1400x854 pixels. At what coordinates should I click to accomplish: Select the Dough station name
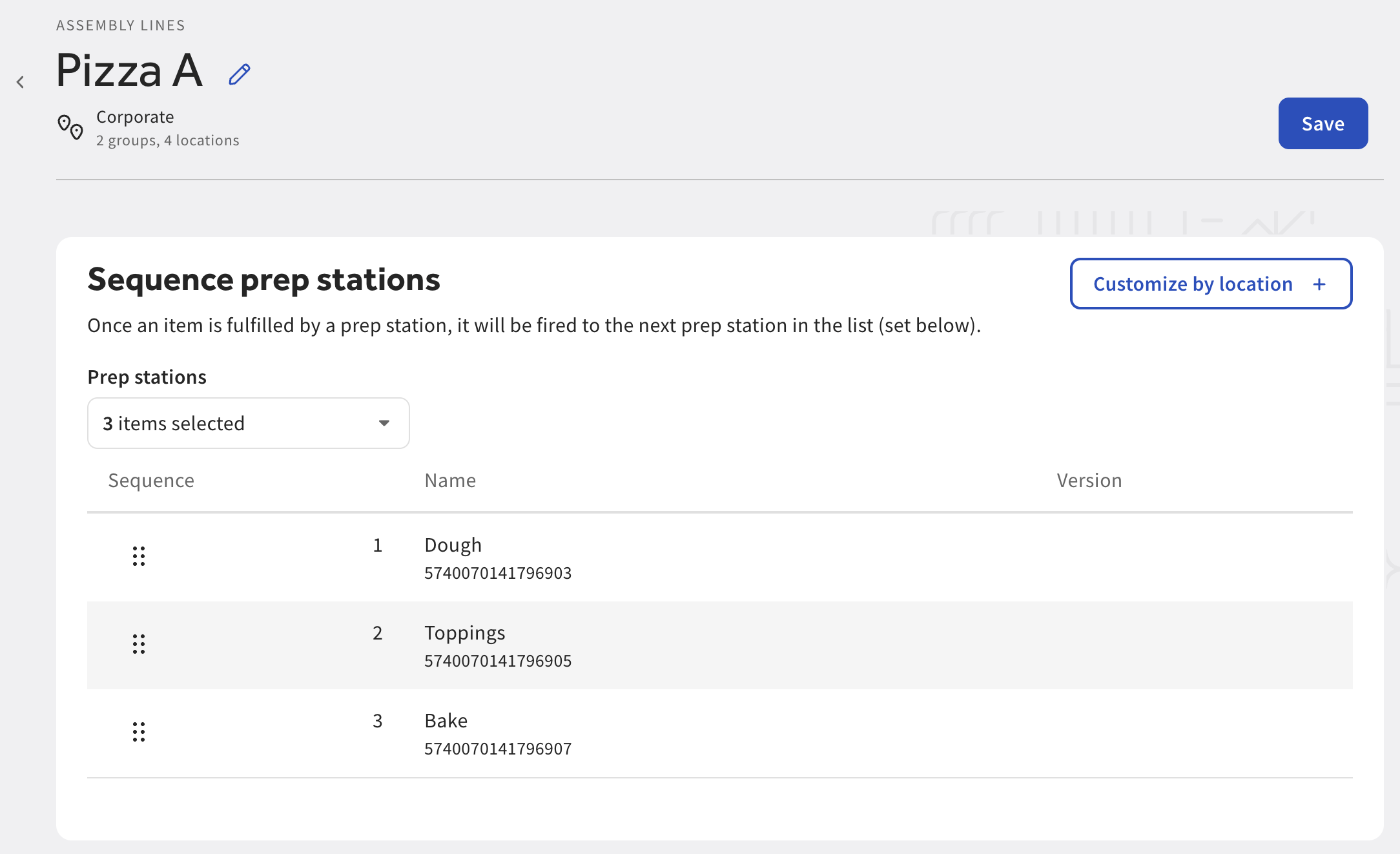point(453,545)
